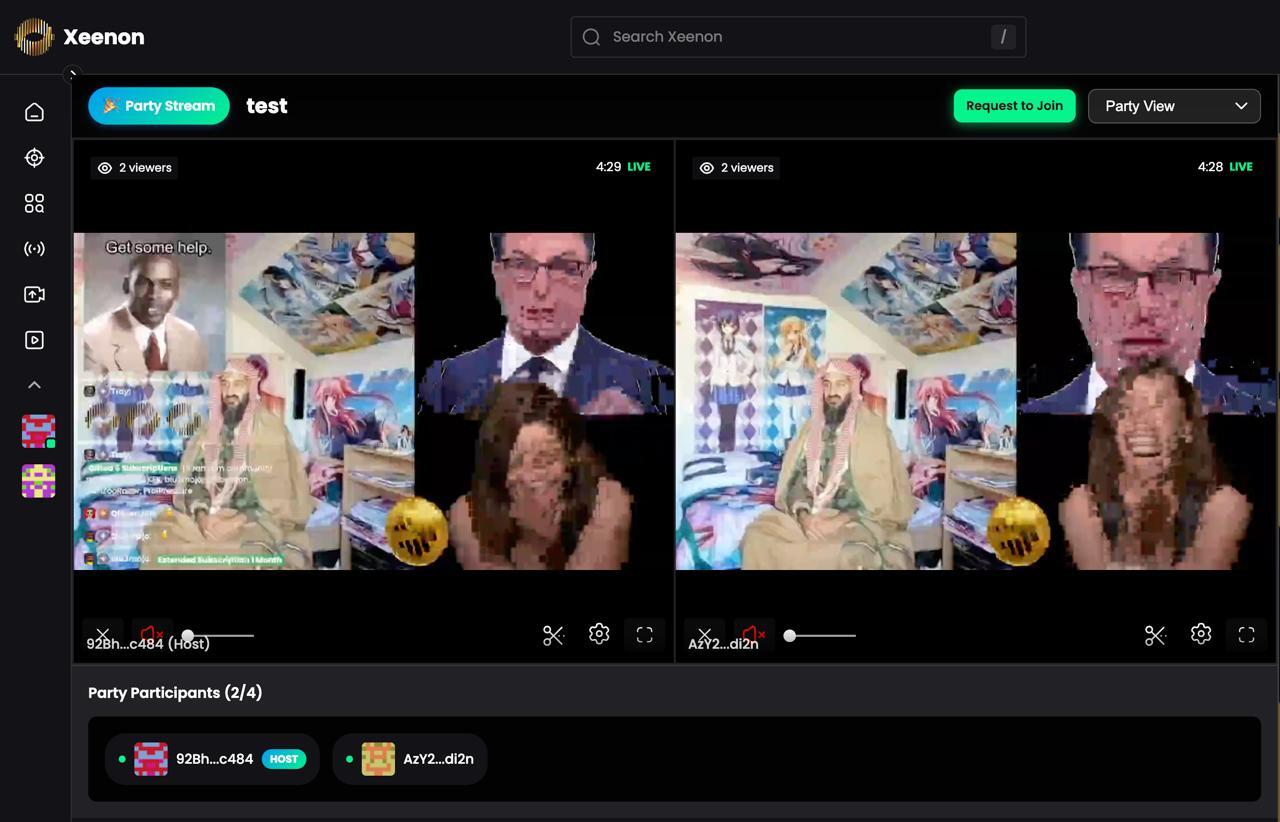Open settings gear on AzY2...di2n stream

(1201, 634)
